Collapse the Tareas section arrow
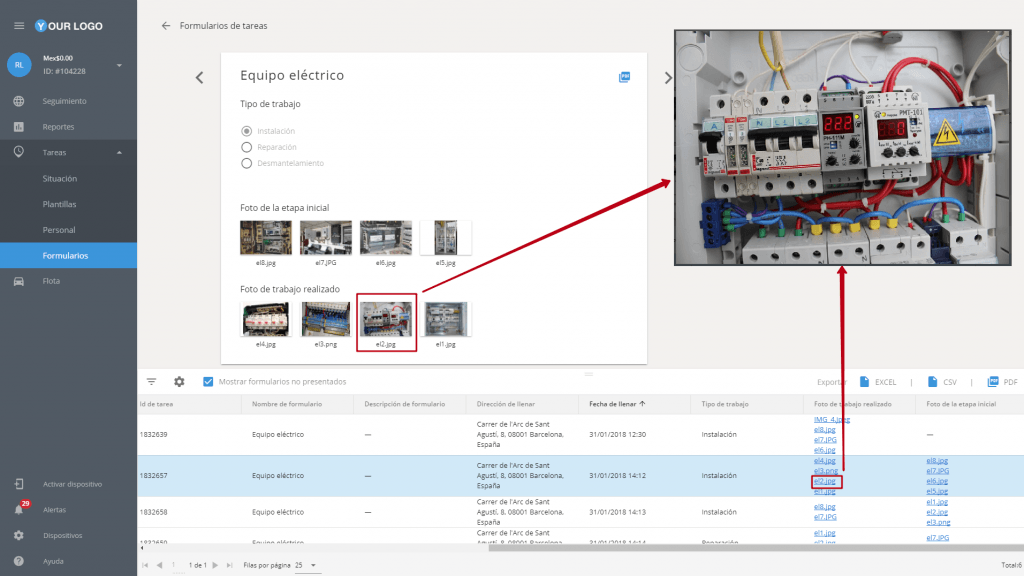The height and width of the screenshot is (576, 1024). pos(119,152)
